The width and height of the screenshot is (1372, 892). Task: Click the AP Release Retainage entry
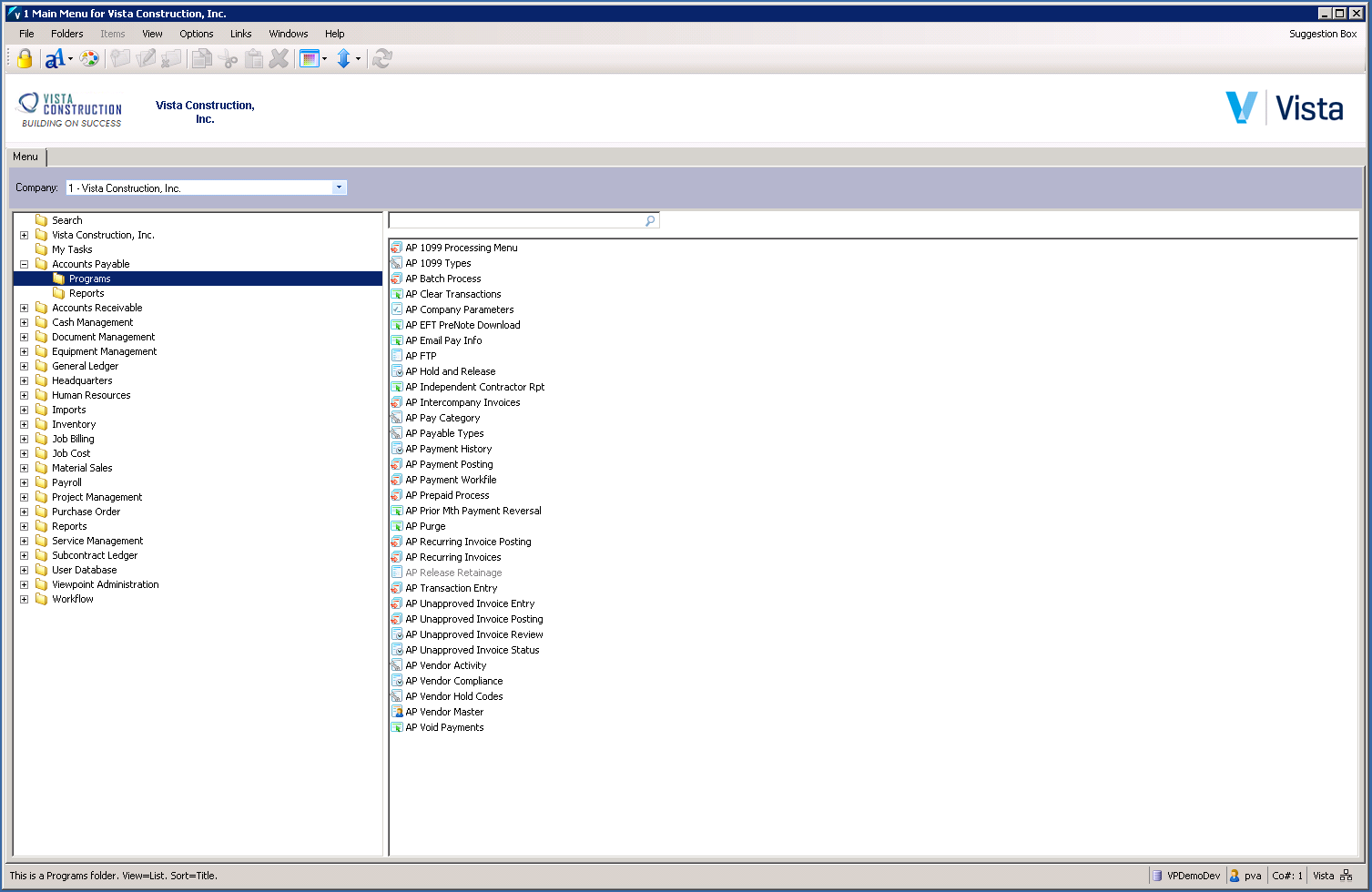tap(453, 573)
